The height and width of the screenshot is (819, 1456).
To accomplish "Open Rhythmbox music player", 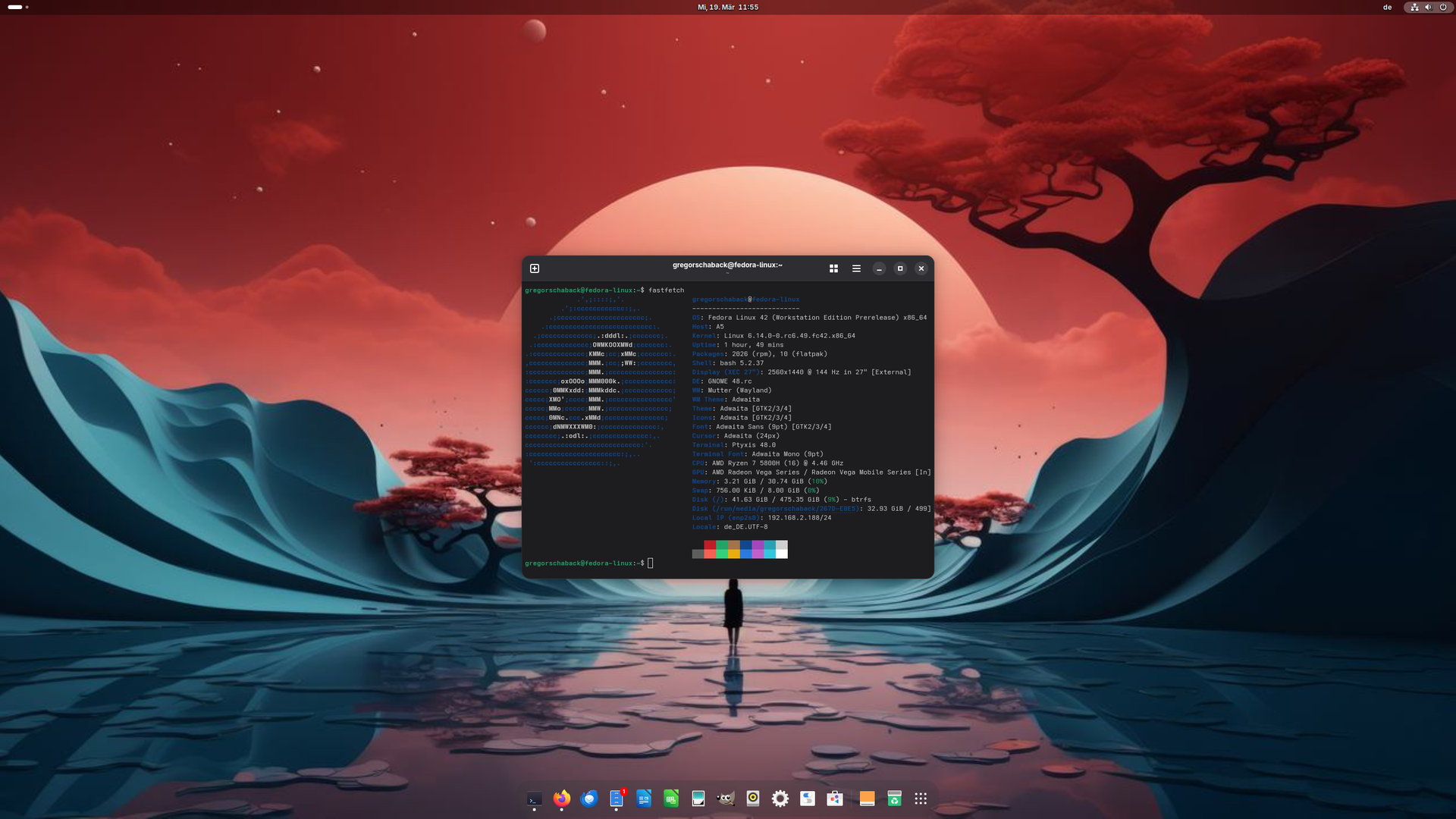I will click(x=753, y=799).
